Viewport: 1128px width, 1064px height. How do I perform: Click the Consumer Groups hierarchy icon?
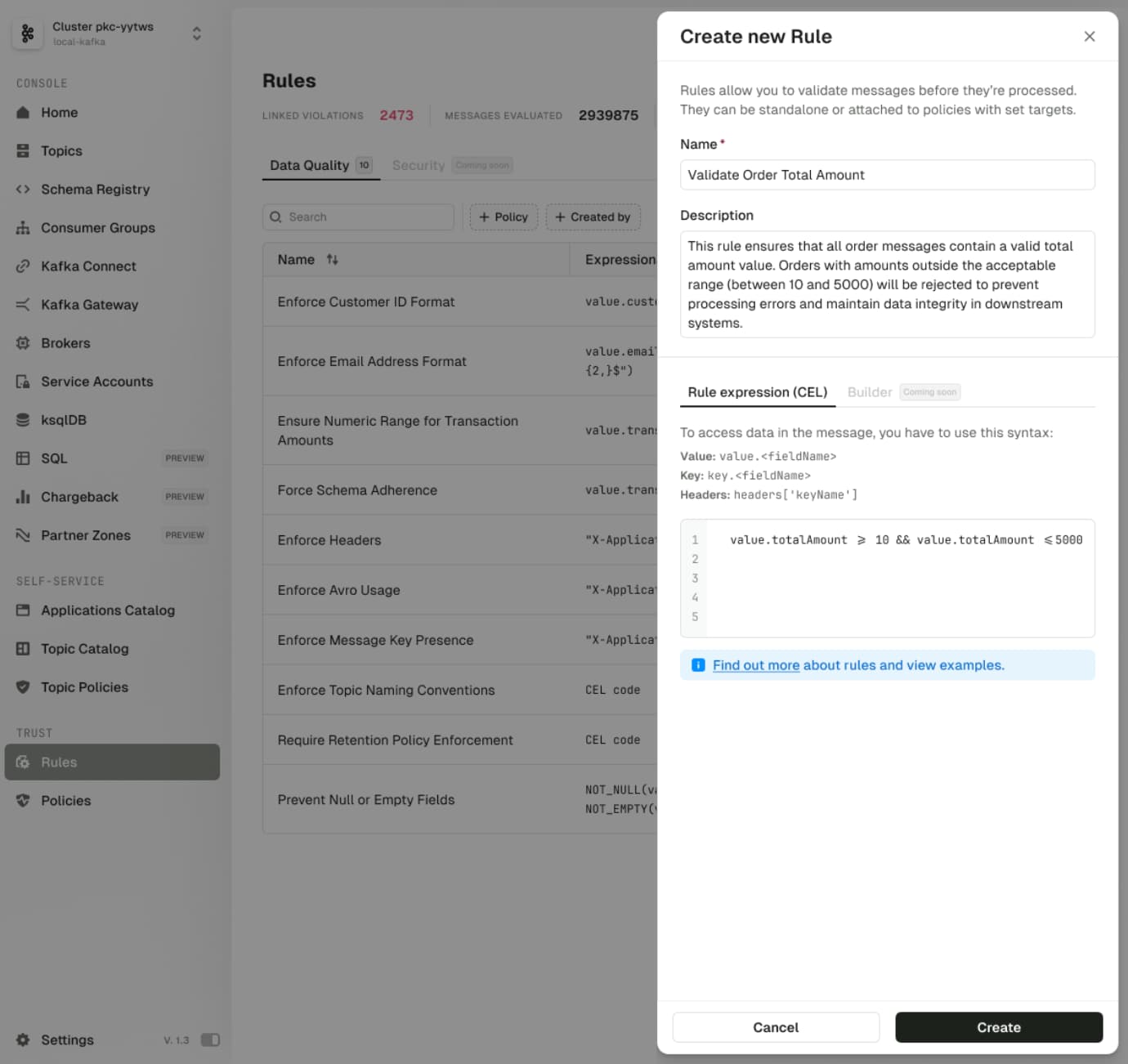pyautogui.click(x=23, y=228)
